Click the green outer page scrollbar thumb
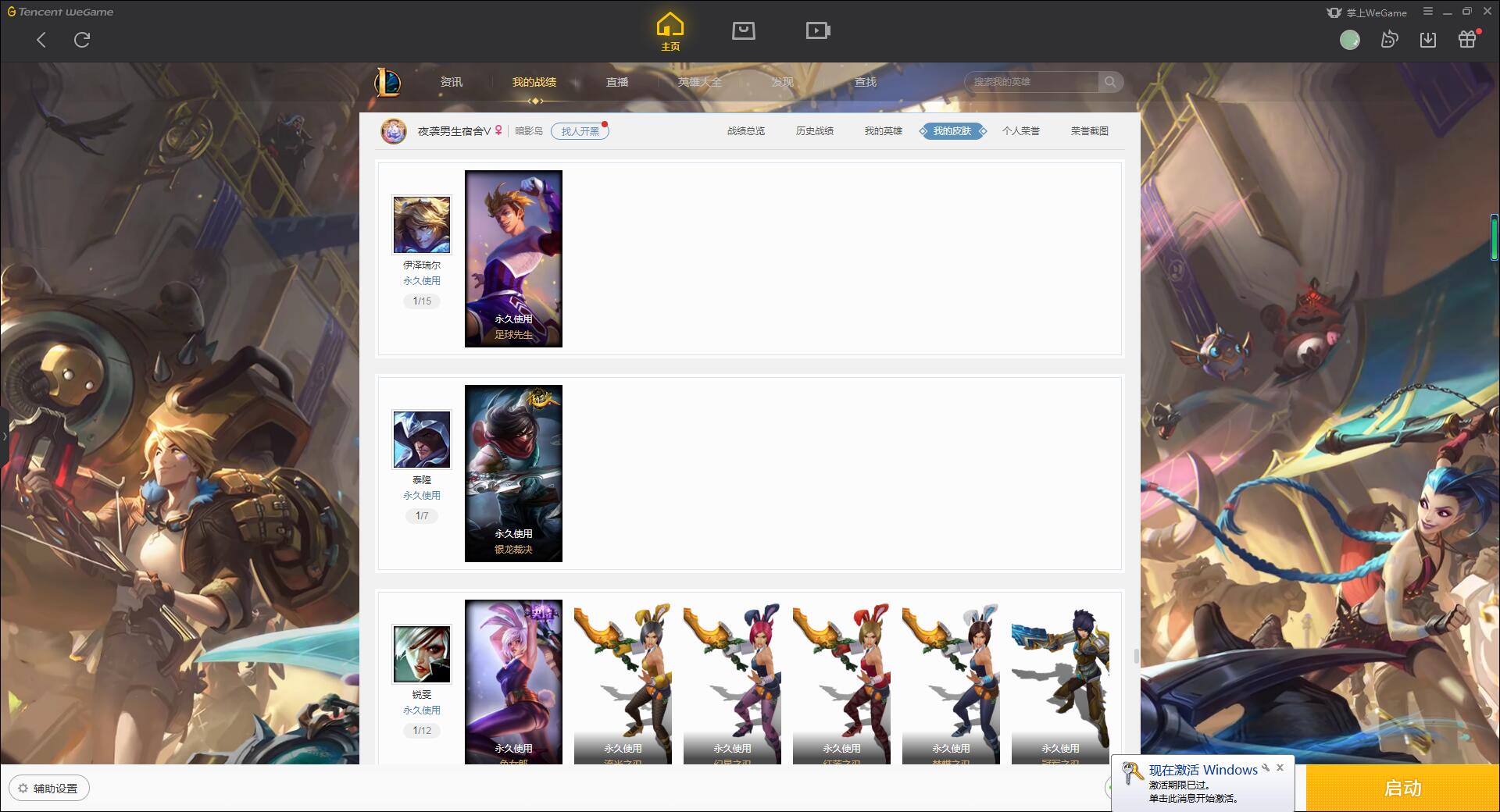 pyautogui.click(x=1494, y=236)
